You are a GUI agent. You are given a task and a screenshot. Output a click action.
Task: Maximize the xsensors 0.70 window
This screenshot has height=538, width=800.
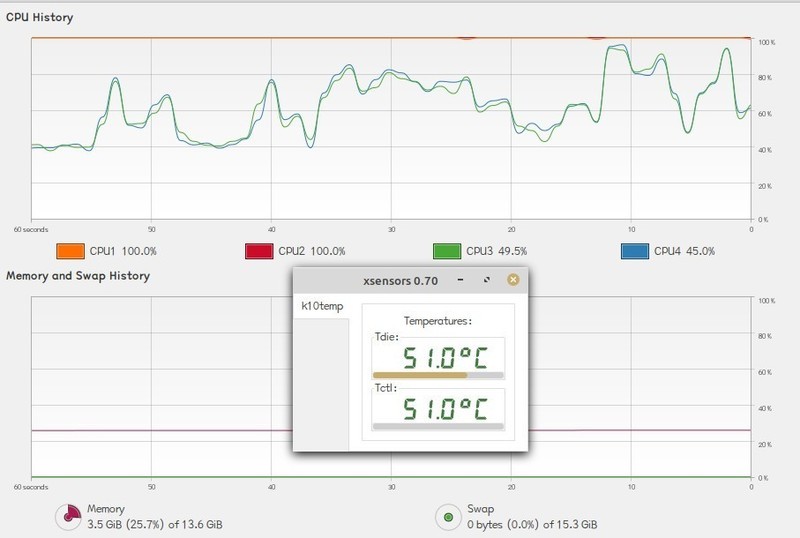tap(487, 280)
